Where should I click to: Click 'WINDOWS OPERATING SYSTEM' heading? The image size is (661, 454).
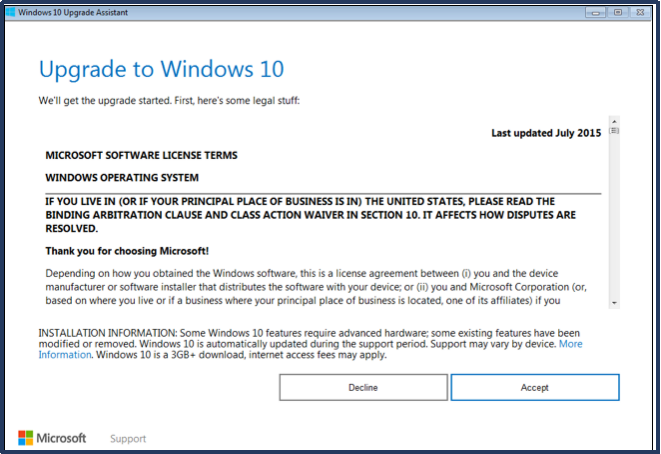coord(122,178)
